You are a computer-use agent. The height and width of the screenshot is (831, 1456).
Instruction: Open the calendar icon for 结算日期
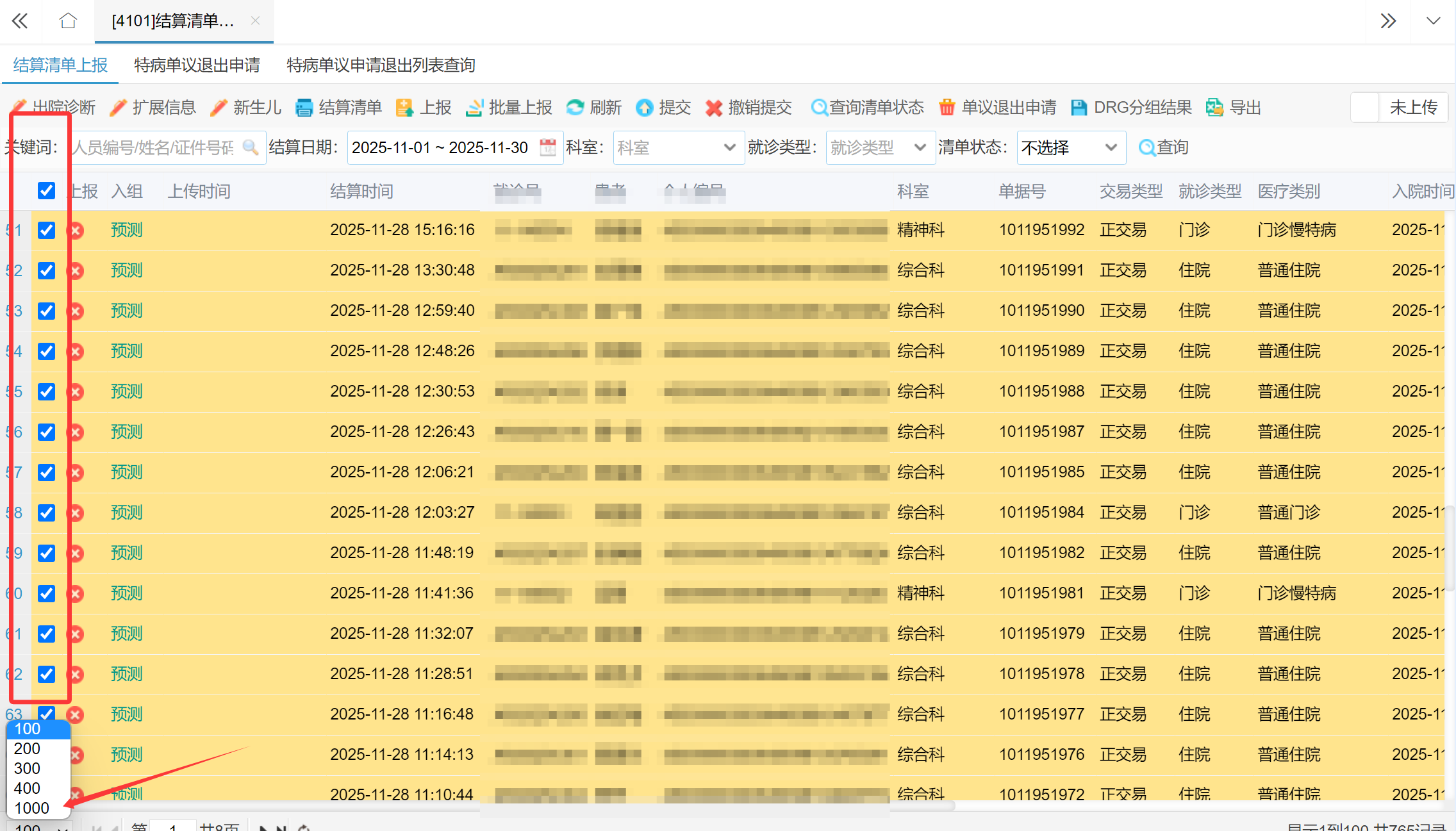point(548,148)
